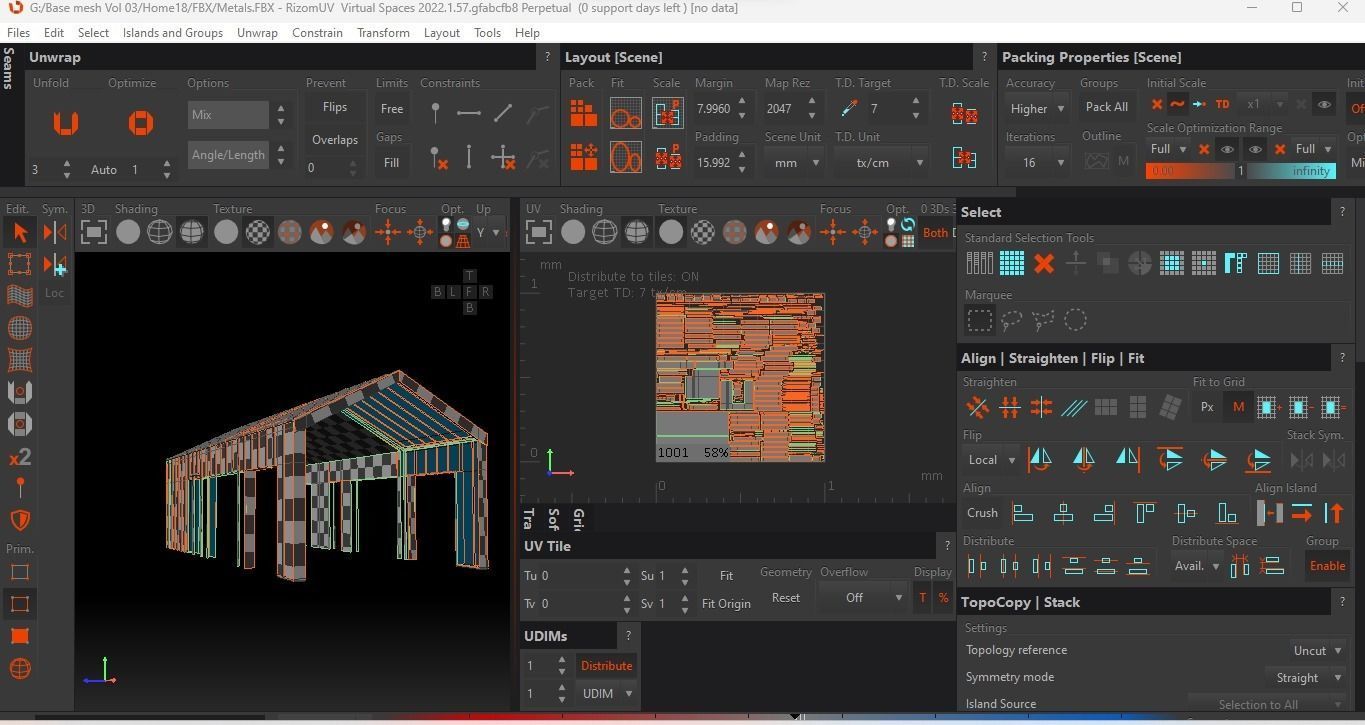Image resolution: width=1365 pixels, height=725 pixels.
Task: Click the red X deselect icon in Select panel
Action: pos(1044,263)
